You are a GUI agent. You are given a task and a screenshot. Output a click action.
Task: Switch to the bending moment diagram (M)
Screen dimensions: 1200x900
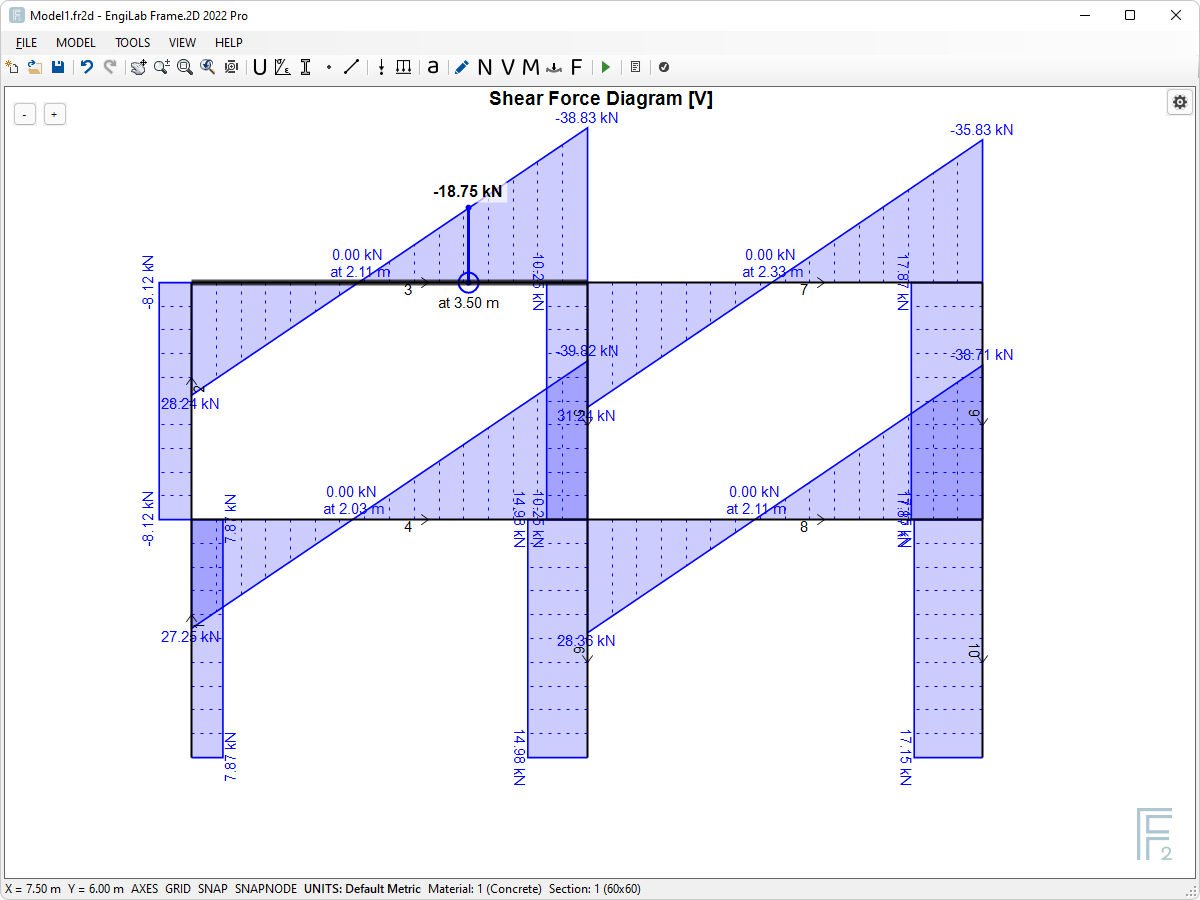point(532,67)
